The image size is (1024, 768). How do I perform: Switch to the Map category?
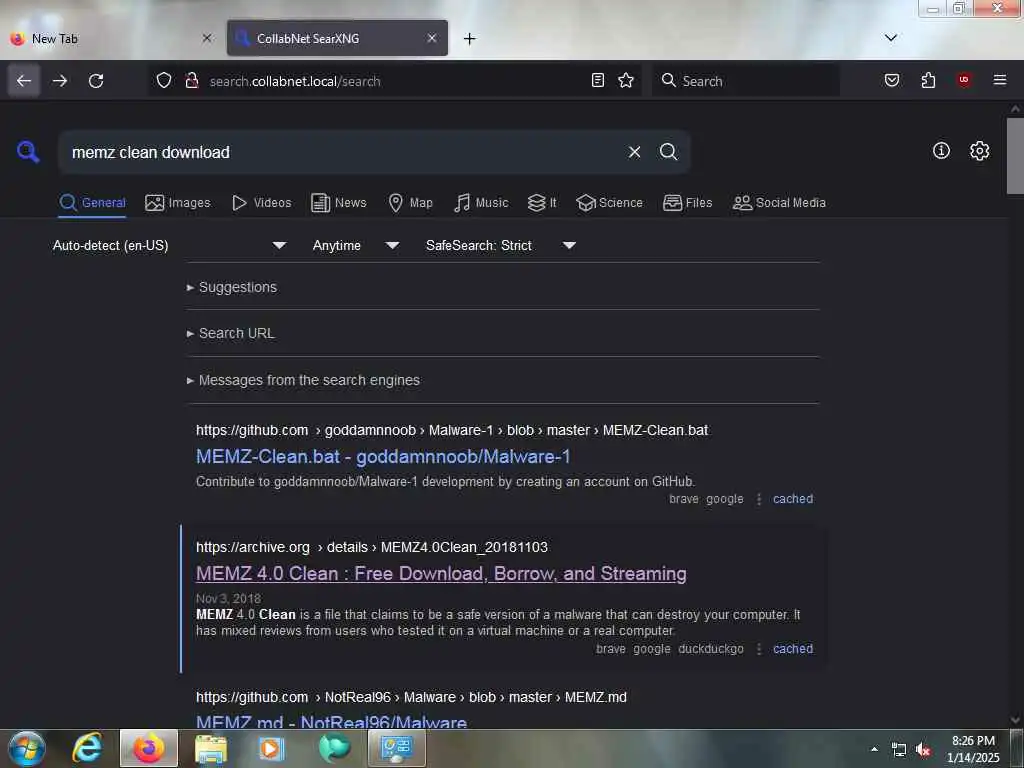point(410,203)
